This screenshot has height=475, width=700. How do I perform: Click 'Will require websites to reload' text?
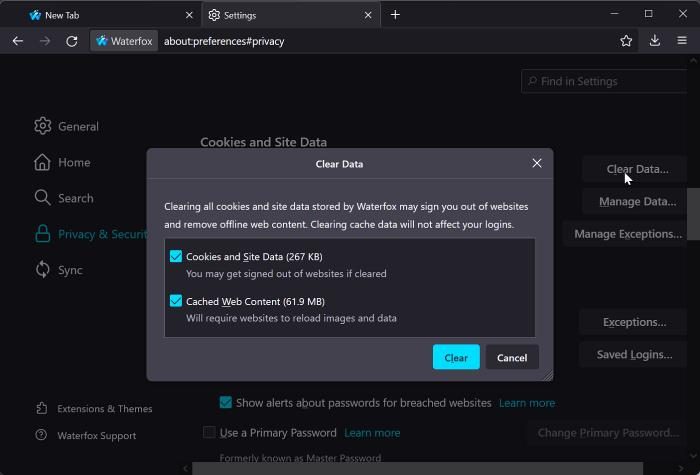291,318
